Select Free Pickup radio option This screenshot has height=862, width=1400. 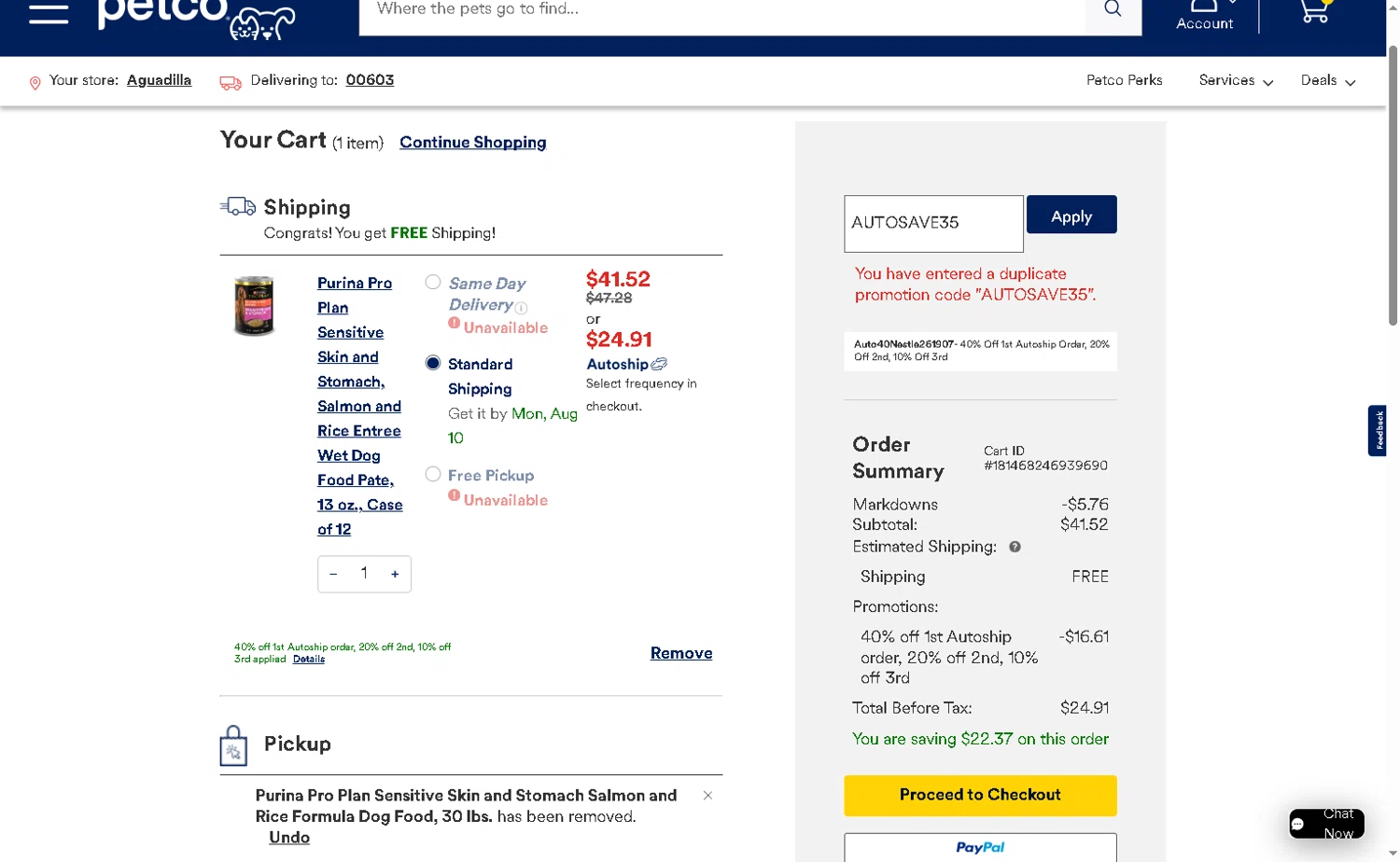pyautogui.click(x=433, y=474)
